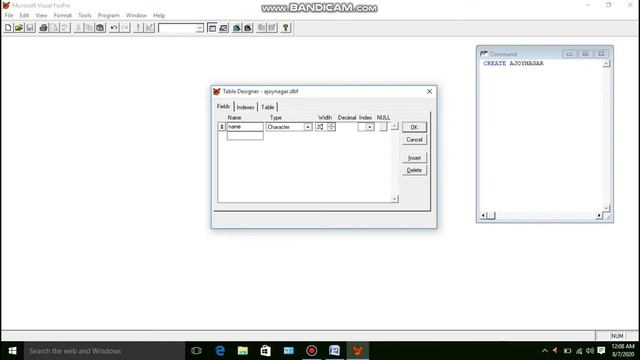The height and width of the screenshot is (360, 640).
Task: Toggle the NULL button for name field
Action: point(383,127)
